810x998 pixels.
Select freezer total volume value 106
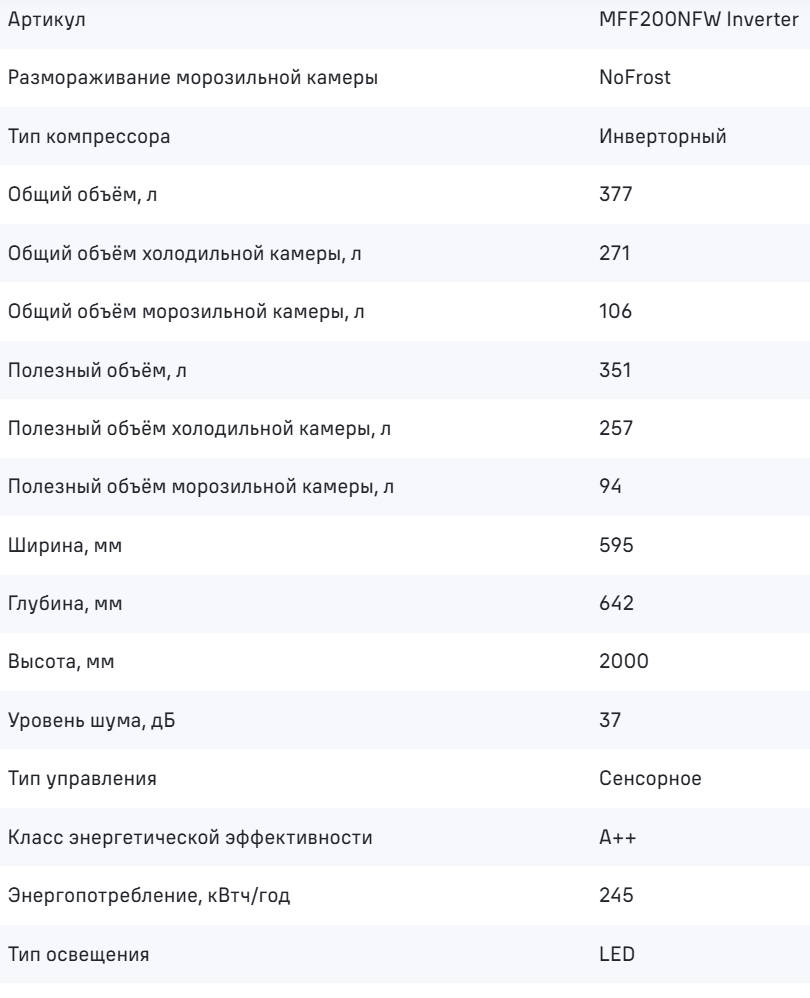(x=615, y=311)
